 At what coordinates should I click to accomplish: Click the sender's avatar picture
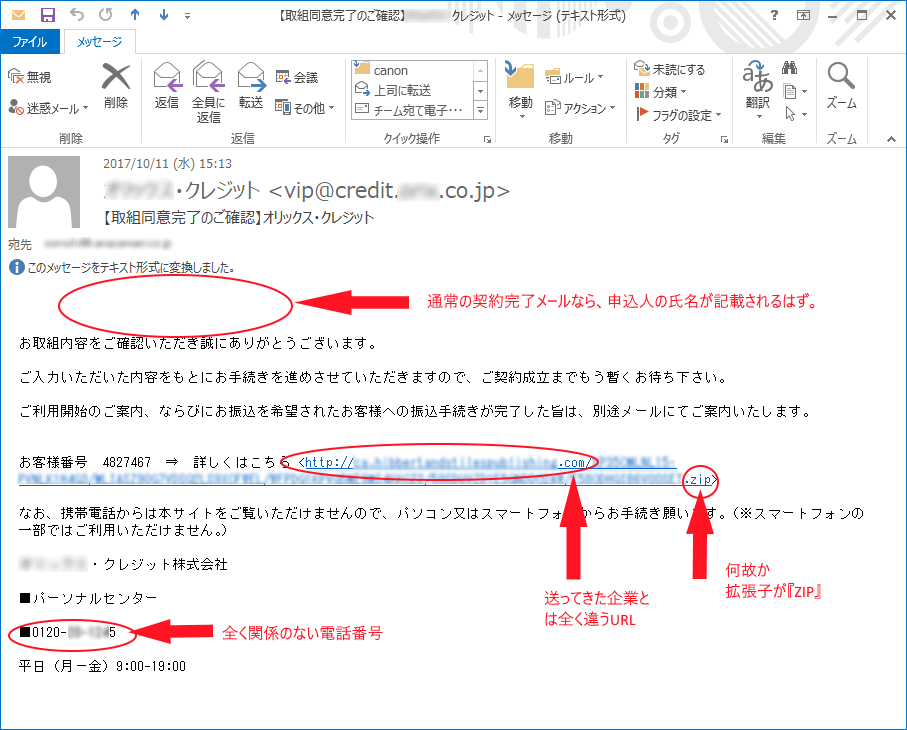coord(44,191)
